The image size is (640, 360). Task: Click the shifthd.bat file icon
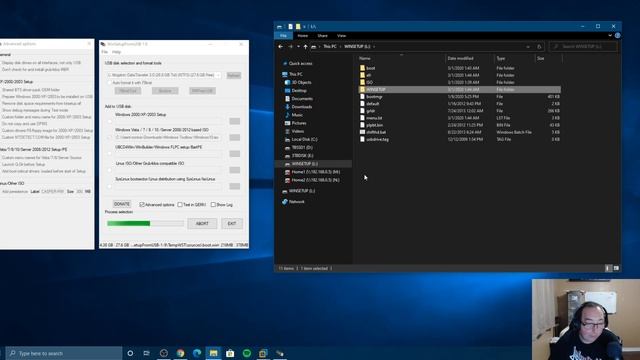[x=362, y=132]
